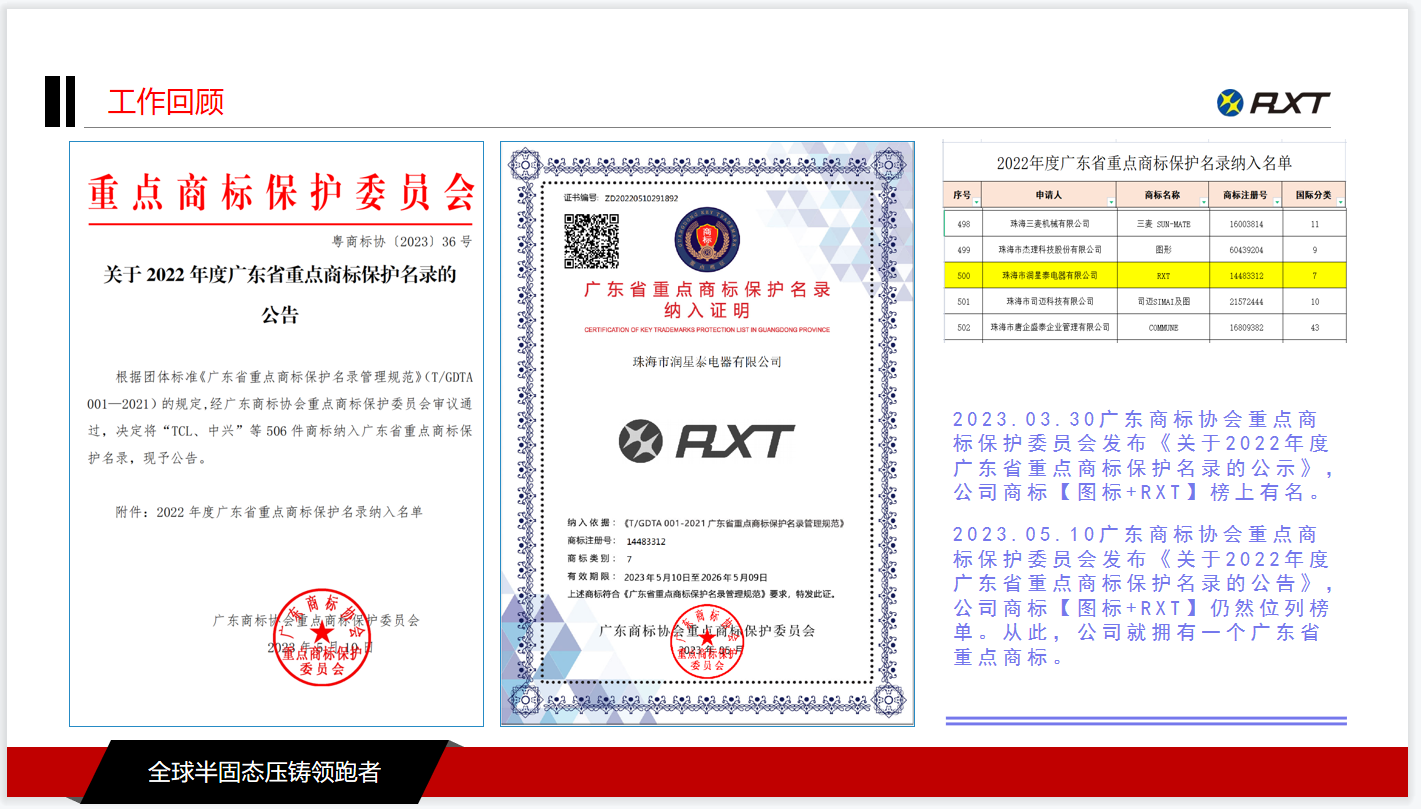Click the highlighted row number 500
Image resolution: width=1421 pixels, height=809 pixels.
click(963, 275)
